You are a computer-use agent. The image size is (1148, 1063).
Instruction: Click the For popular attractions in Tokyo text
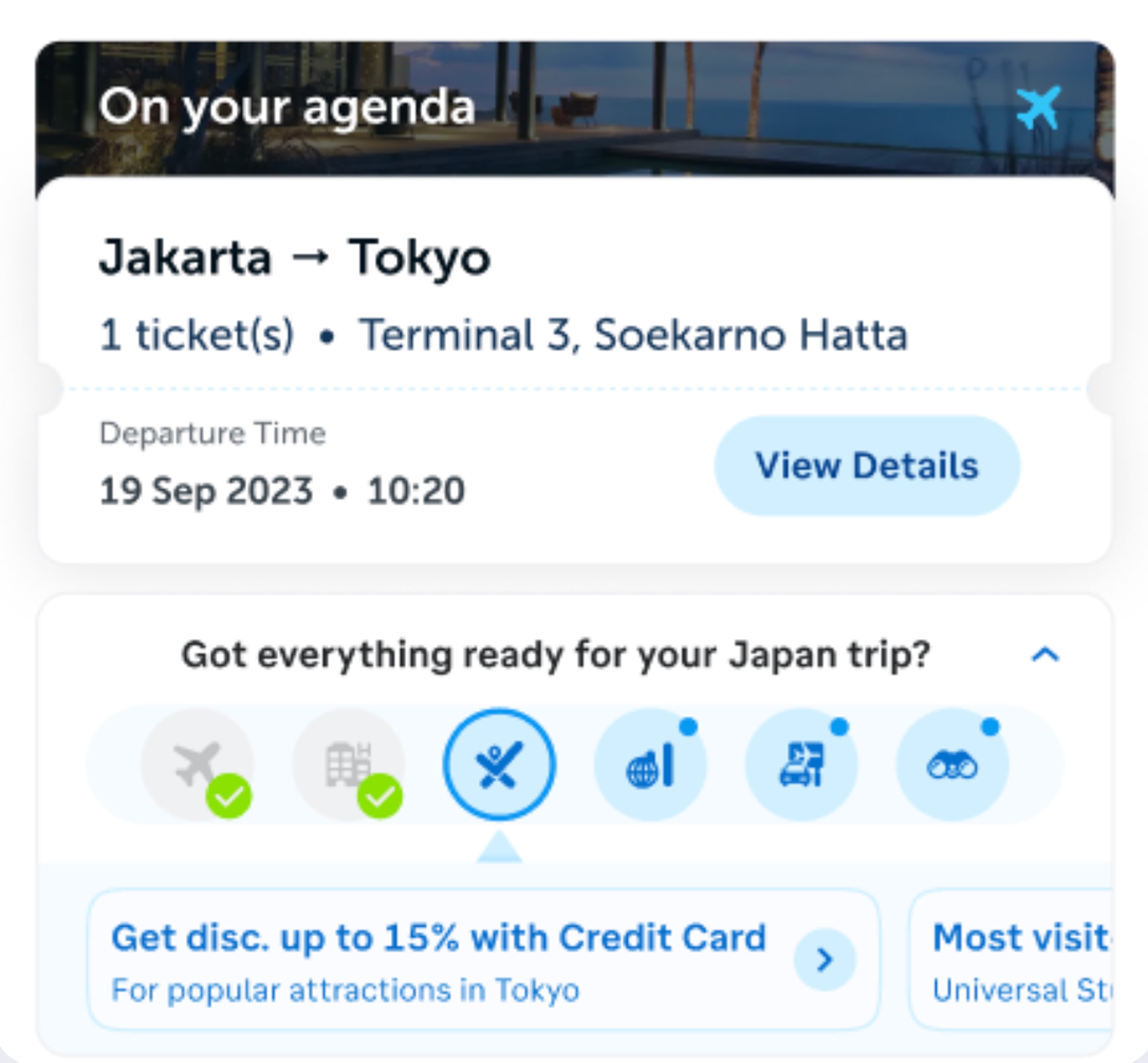click(345, 990)
